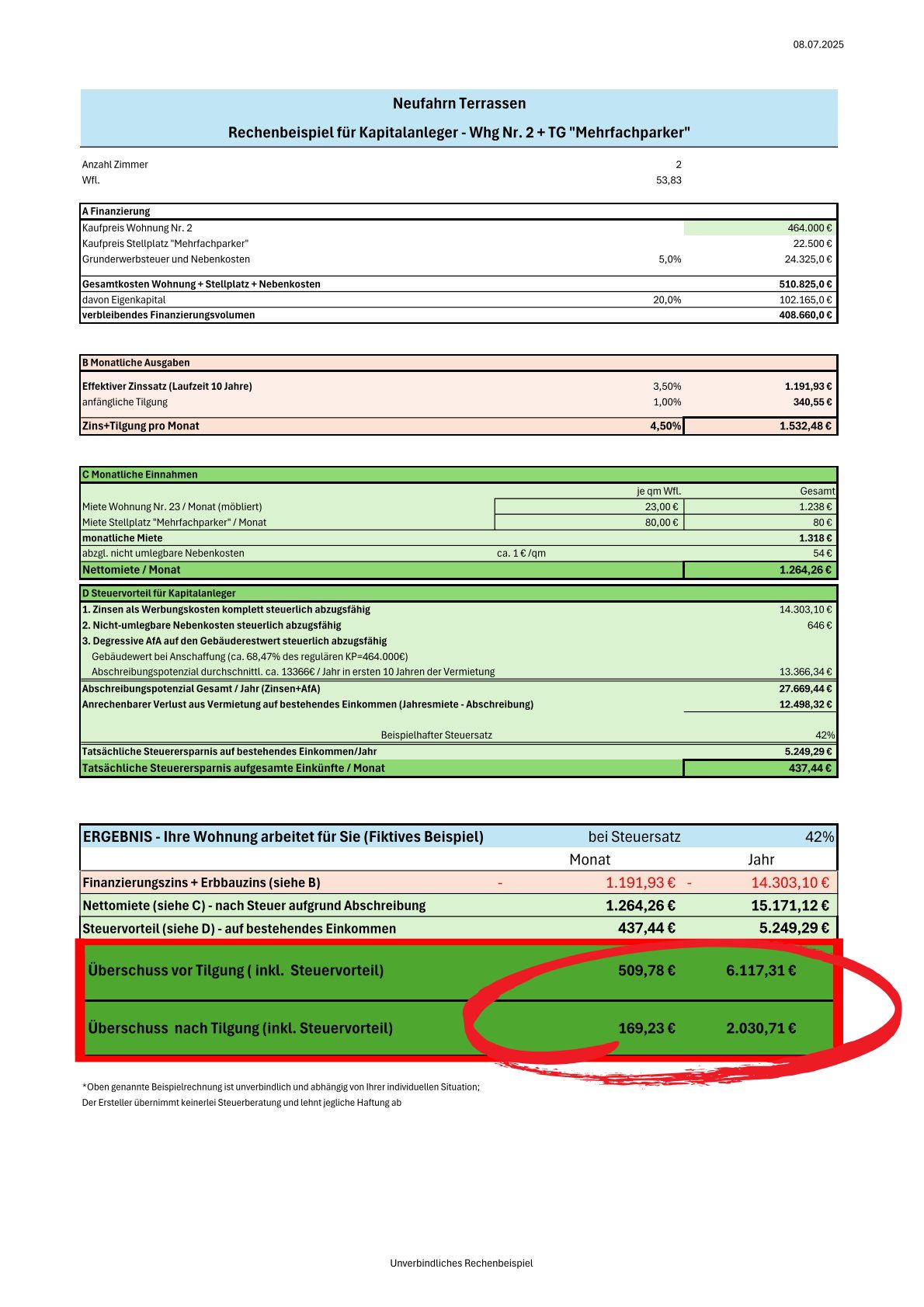
Task: Click the 'Gesamt' column header
Action: (x=818, y=491)
